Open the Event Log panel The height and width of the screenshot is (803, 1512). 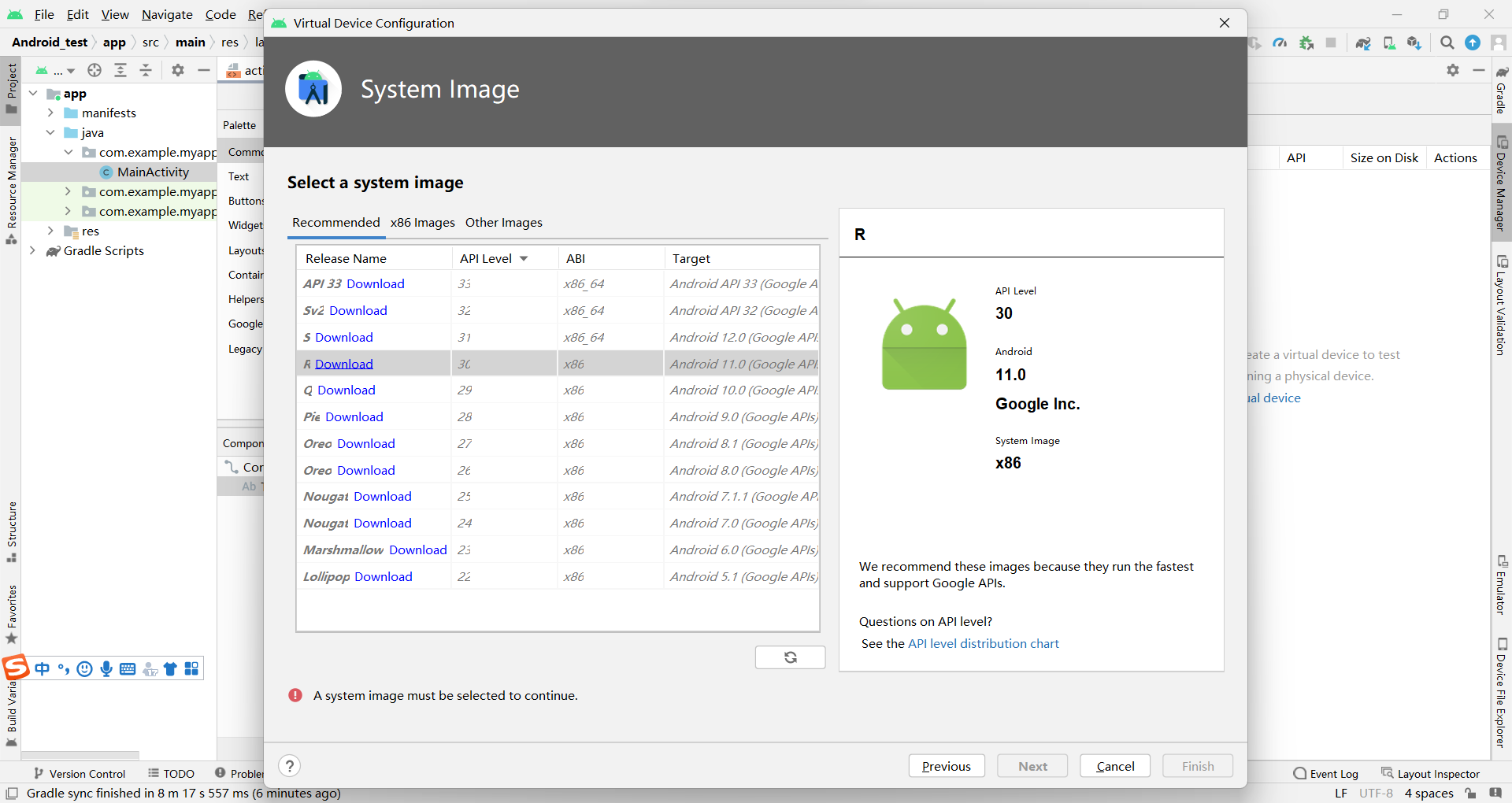1326,774
